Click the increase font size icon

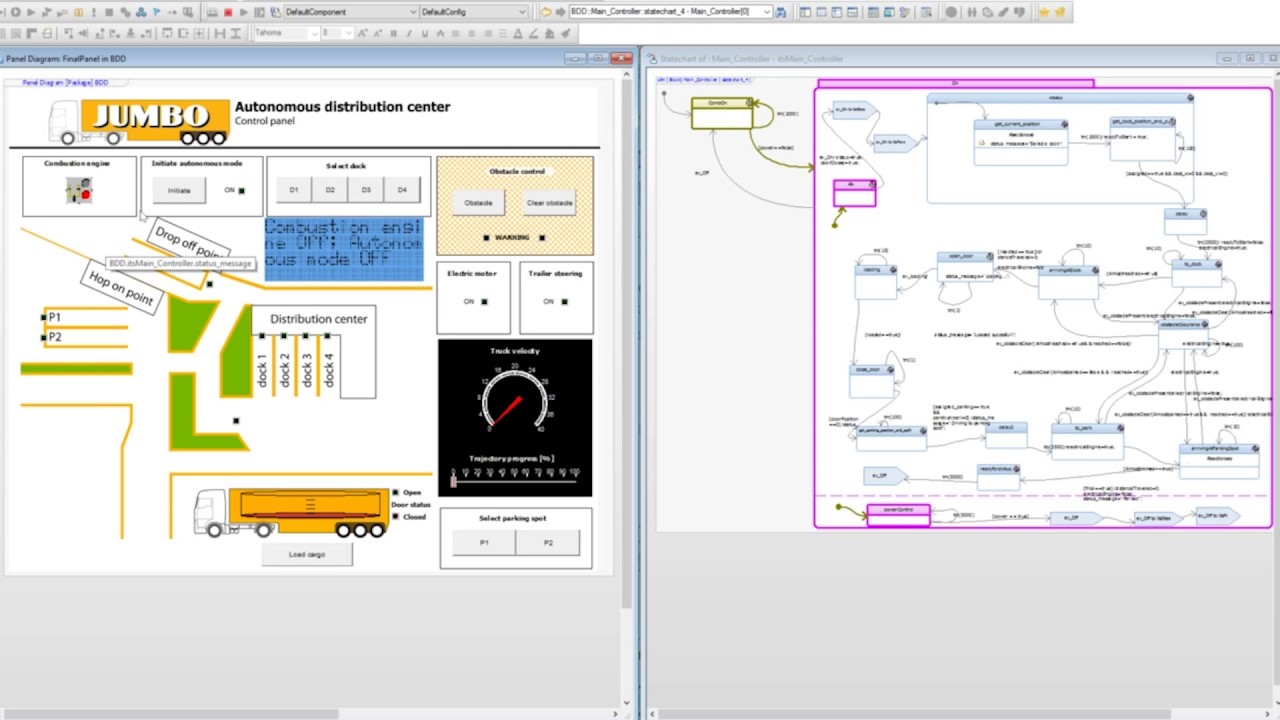[362, 33]
